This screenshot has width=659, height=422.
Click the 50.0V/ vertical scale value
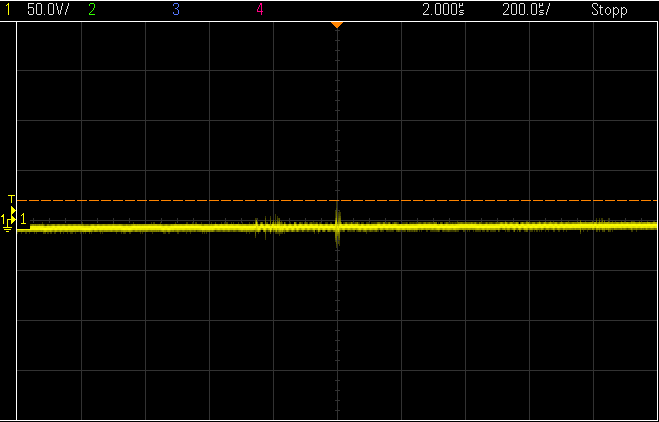(x=48, y=10)
